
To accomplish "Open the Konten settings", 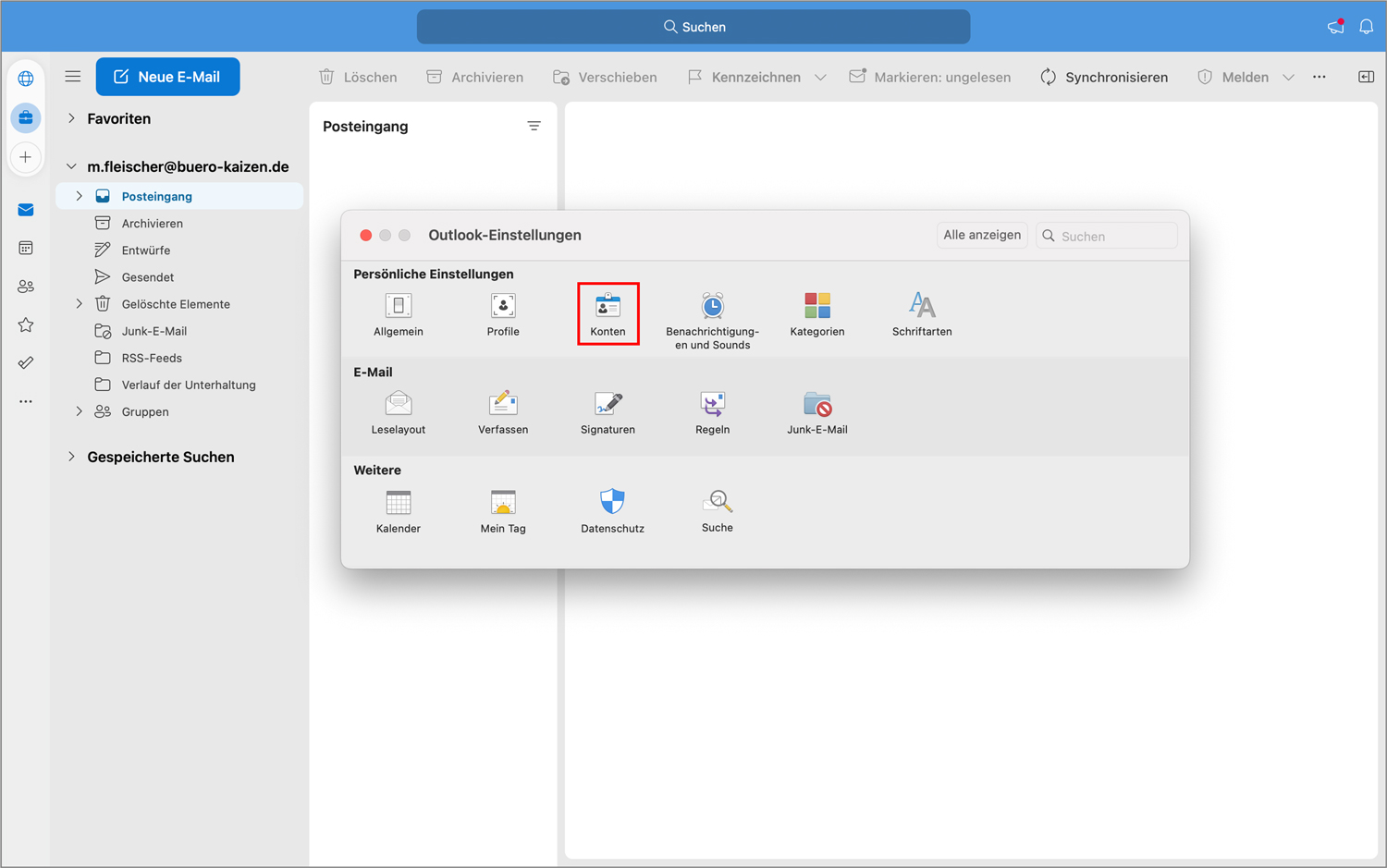I will pos(608,314).
